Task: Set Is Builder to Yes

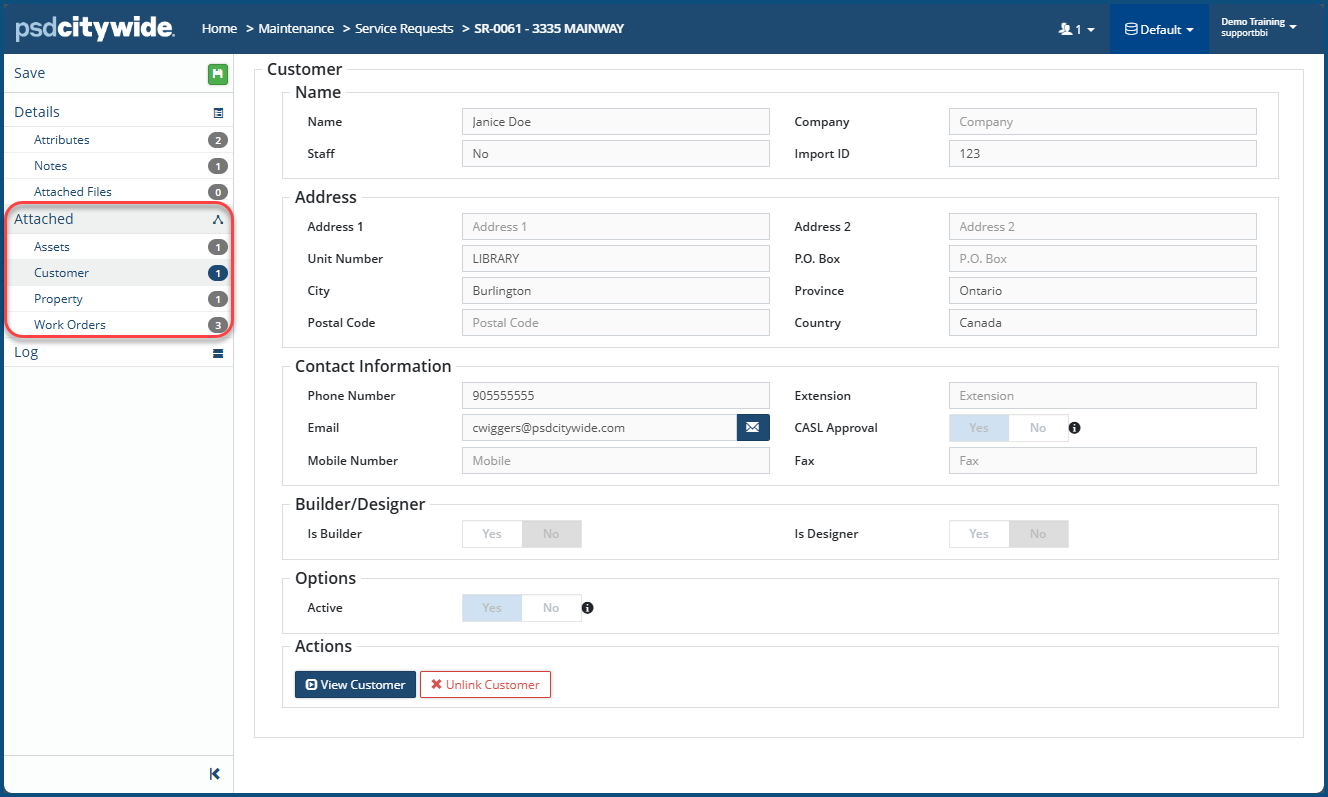Action: [492, 534]
